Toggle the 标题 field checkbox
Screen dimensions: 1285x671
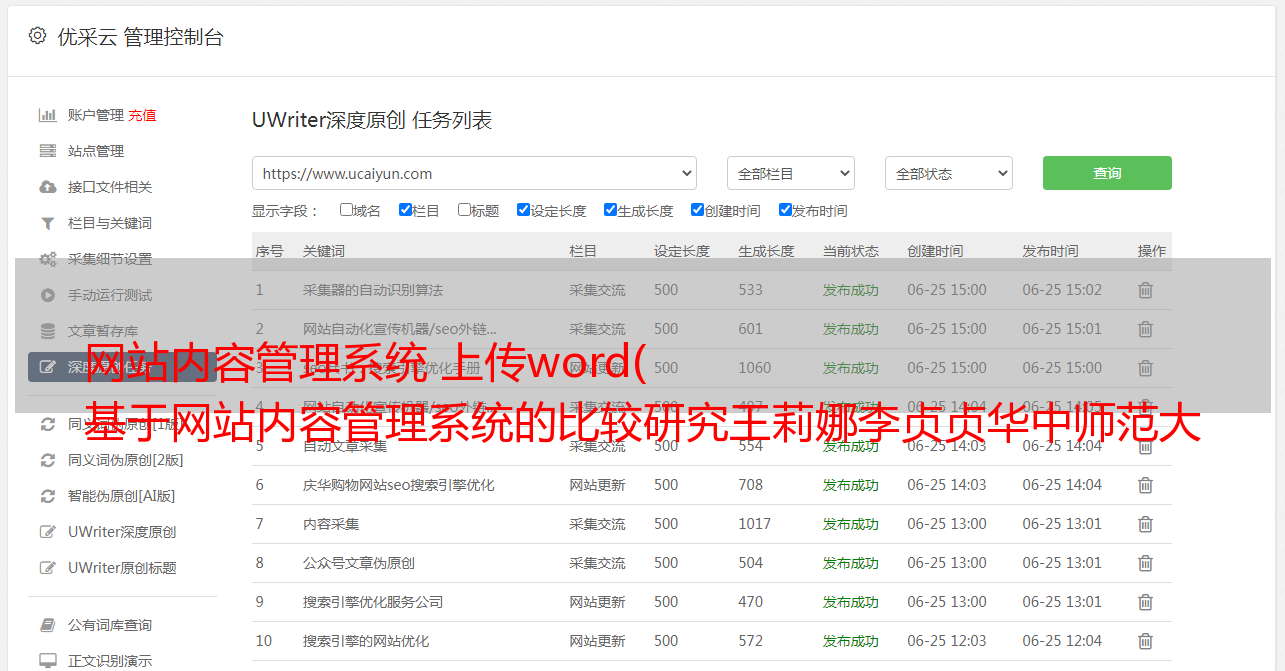click(x=464, y=210)
